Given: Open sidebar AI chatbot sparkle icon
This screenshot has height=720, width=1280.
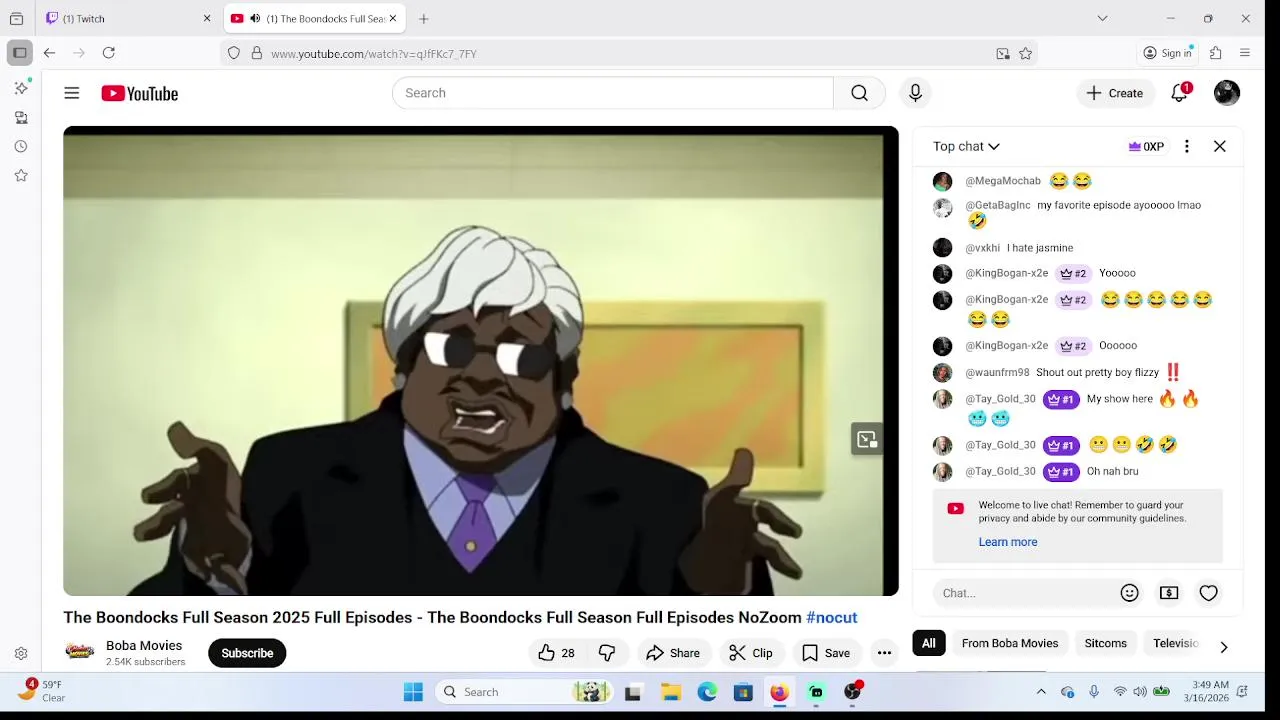Looking at the screenshot, I should (x=21, y=88).
